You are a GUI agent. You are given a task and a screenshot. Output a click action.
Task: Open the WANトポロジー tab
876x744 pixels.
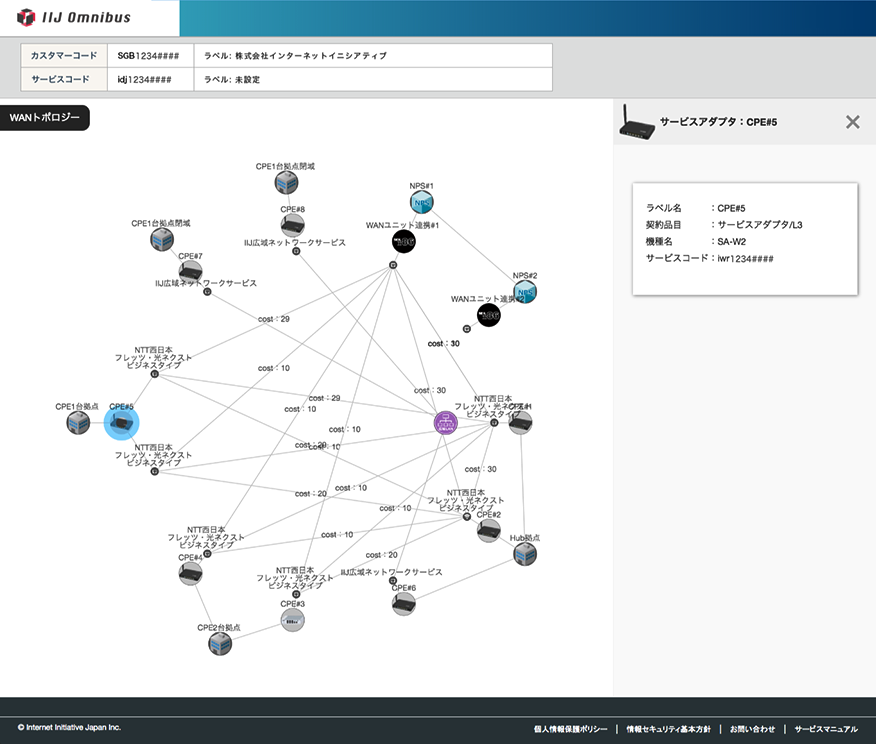click(45, 117)
